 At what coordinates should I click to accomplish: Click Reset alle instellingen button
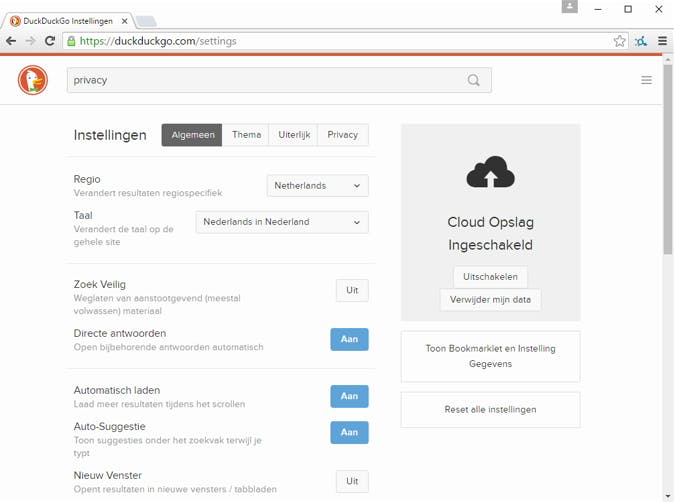[x=490, y=410]
